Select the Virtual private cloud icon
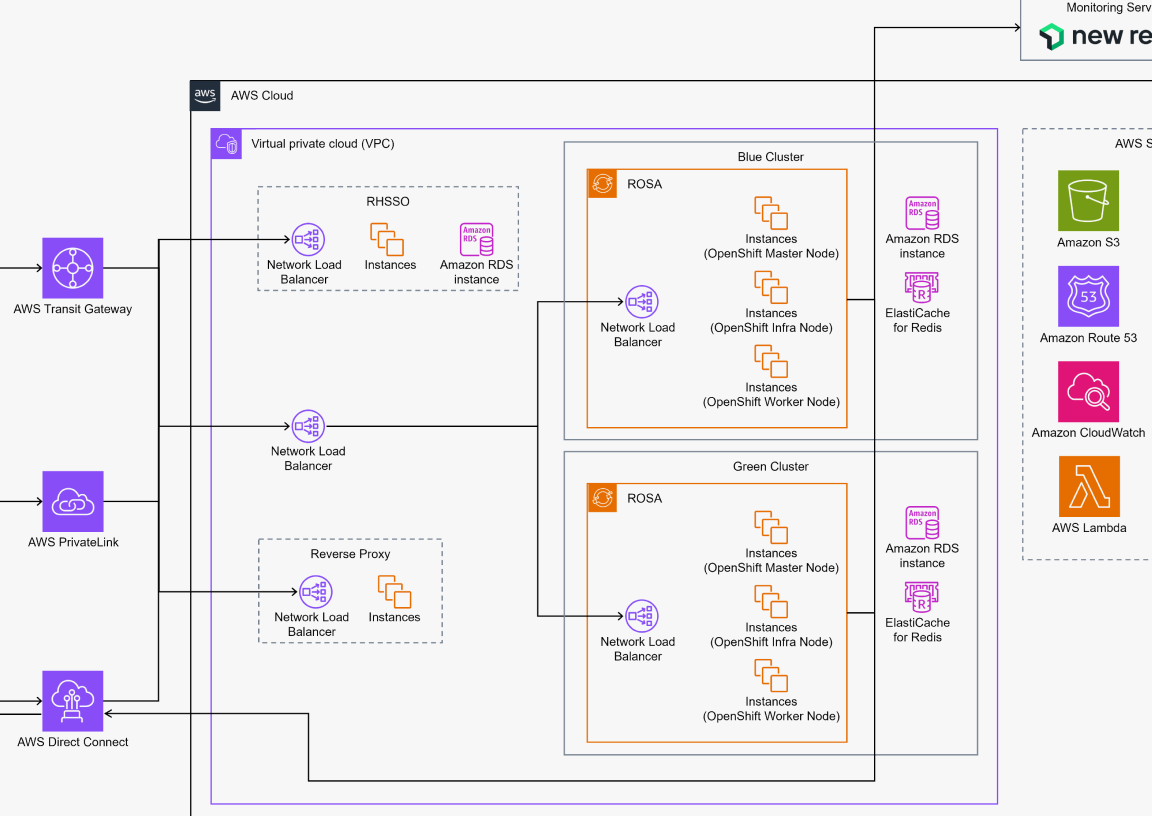The height and width of the screenshot is (816, 1152). [x=226, y=144]
